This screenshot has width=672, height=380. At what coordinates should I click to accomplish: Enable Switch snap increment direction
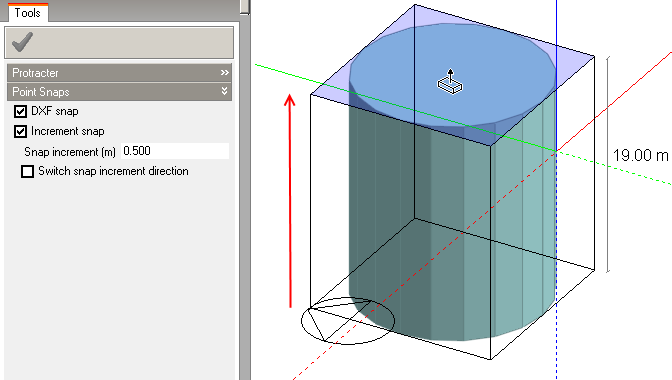(x=27, y=171)
